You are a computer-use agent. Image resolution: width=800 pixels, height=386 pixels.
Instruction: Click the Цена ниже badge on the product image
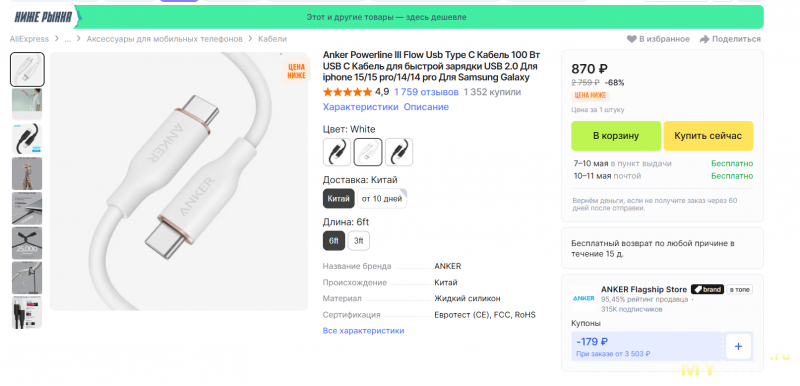[296, 71]
